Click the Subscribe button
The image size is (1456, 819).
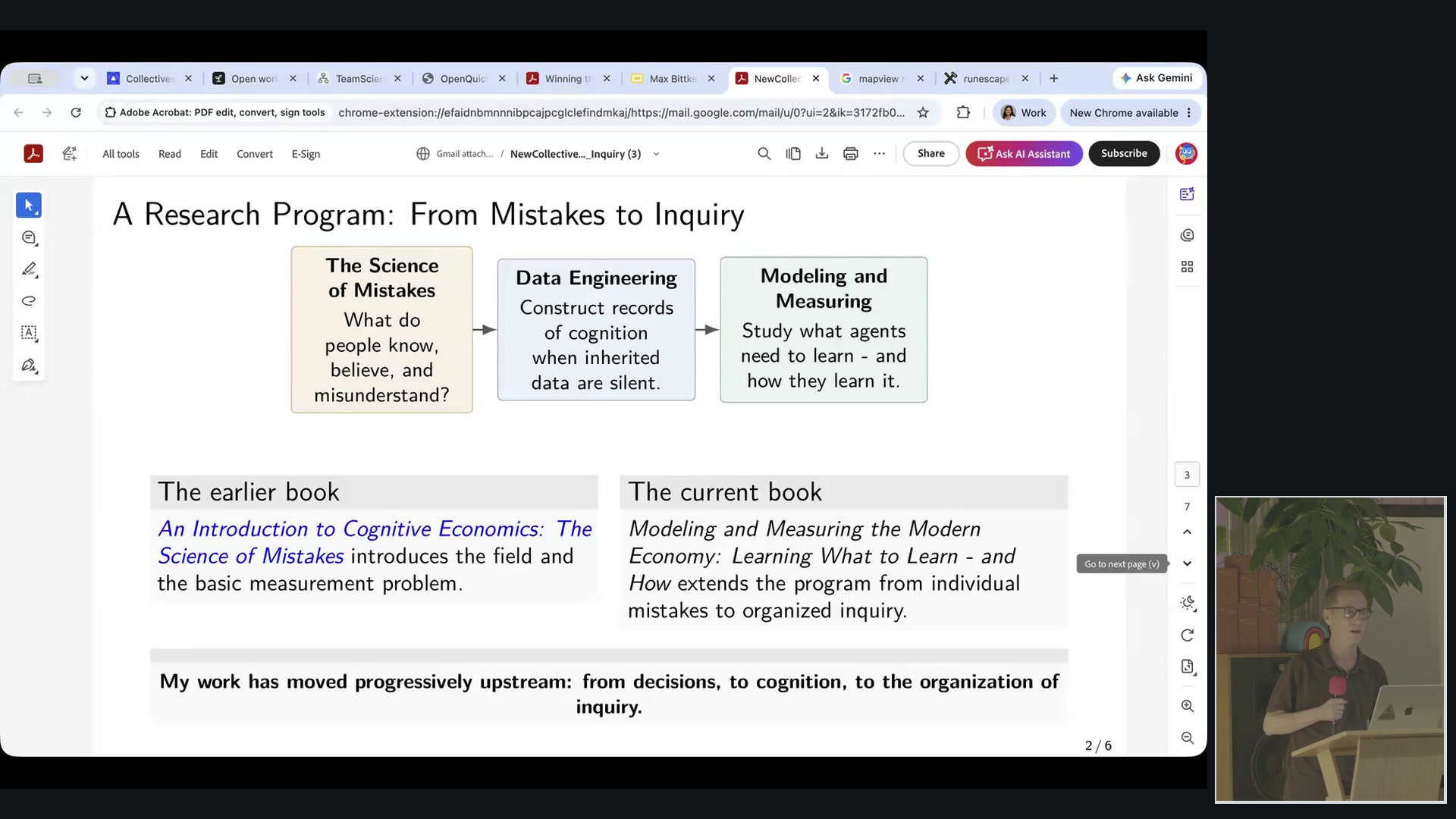click(x=1124, y=153)
